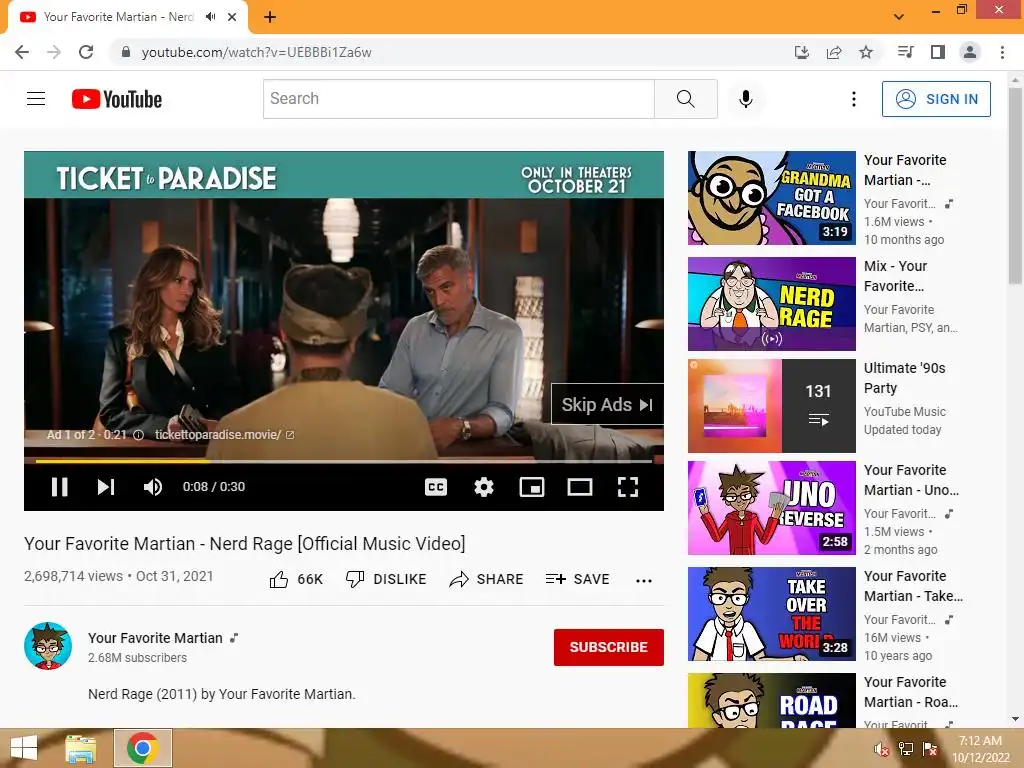Open Ultimate '90s Party playlist thumbnail

click(x=771, y=406)
